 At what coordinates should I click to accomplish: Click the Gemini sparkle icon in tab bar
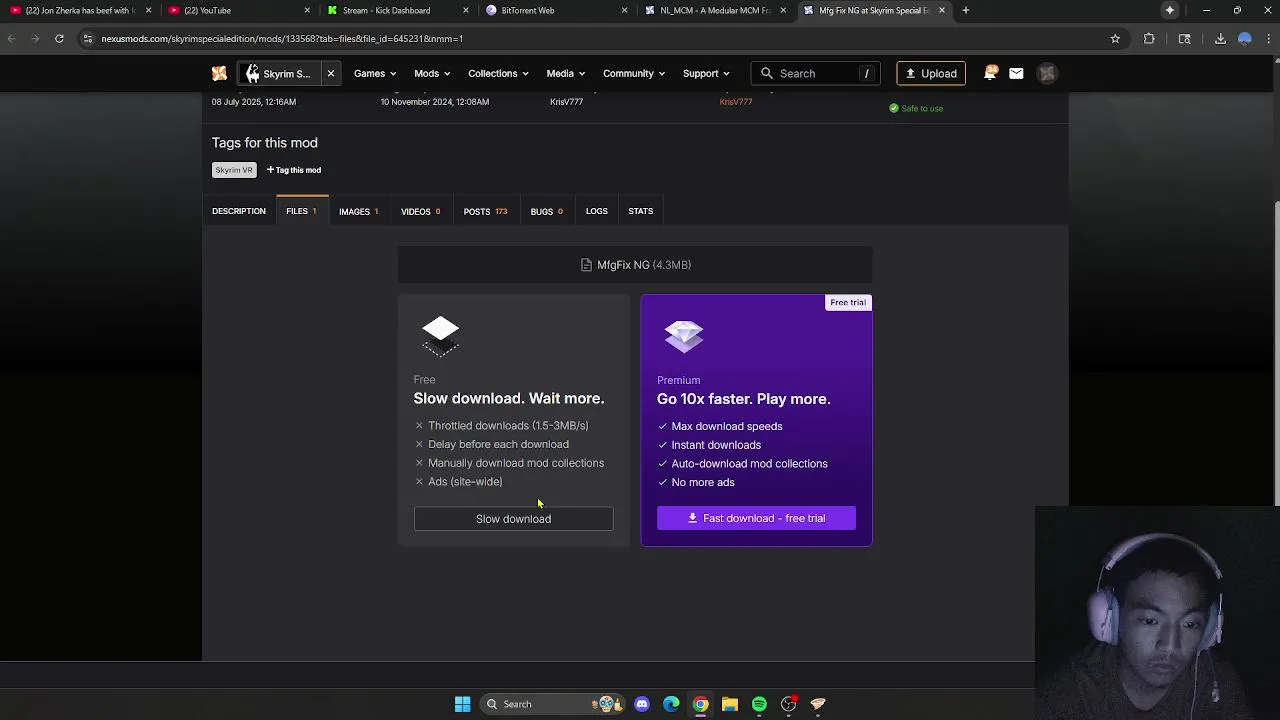point(1170,10)
